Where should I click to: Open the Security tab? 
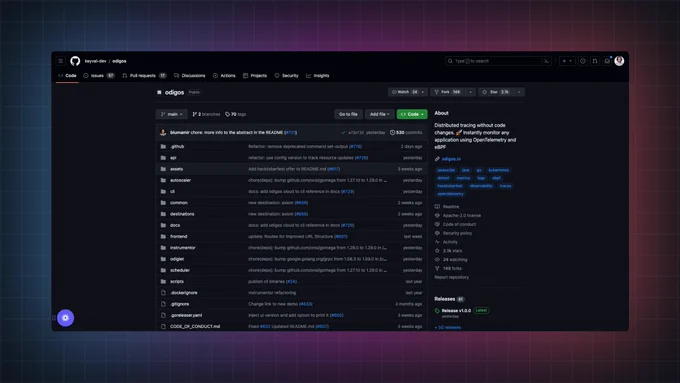(x=287, y=75)
